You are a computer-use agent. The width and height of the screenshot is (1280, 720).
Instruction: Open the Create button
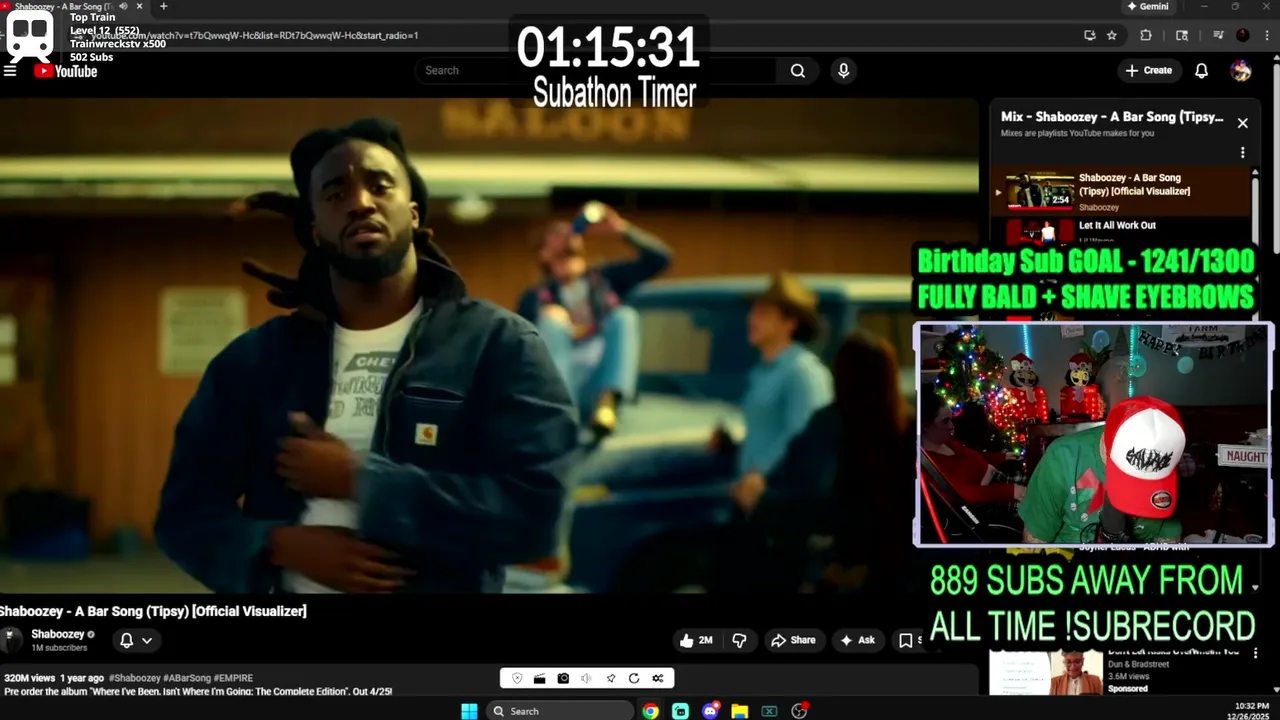coord(1148,71)
